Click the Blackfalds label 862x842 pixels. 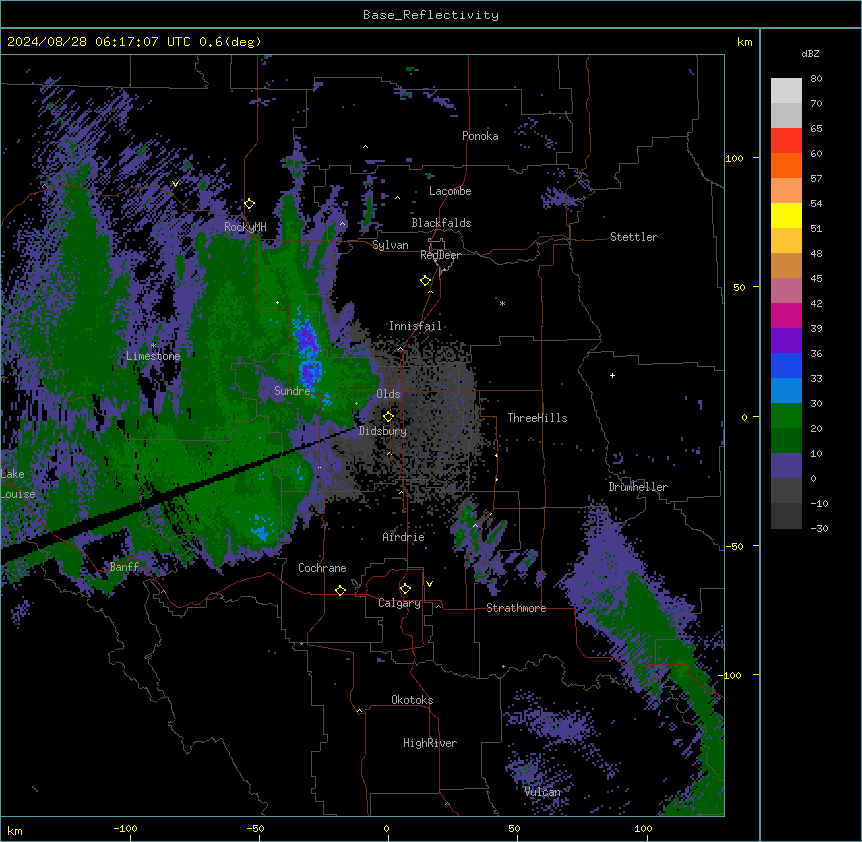click(x=441, y=223)
